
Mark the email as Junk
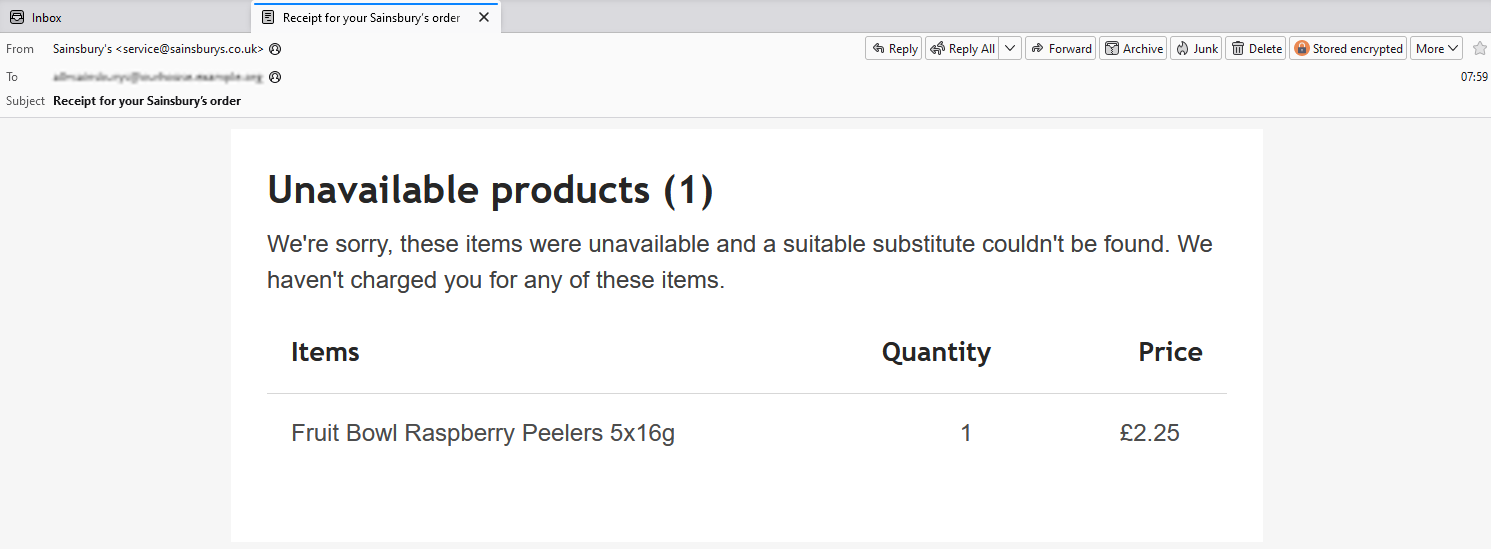(1196, 48)
